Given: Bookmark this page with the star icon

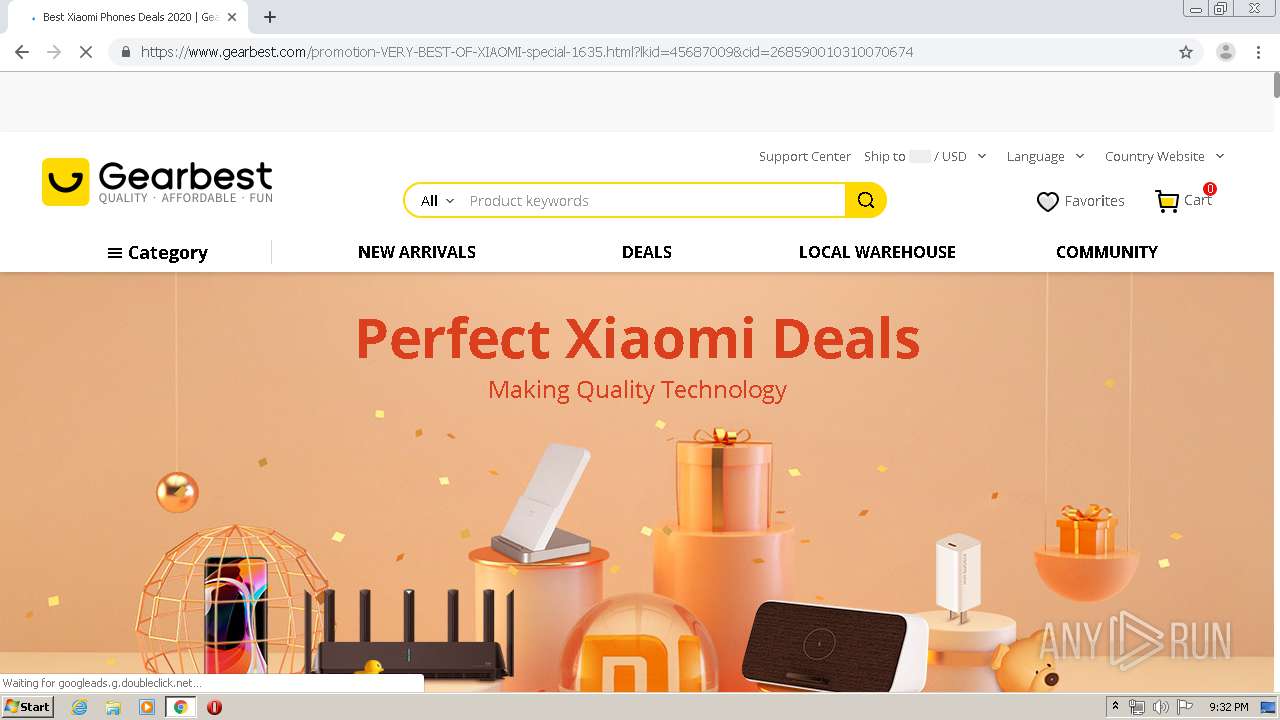Looking at the screenshot, I should pos(1186,52).
